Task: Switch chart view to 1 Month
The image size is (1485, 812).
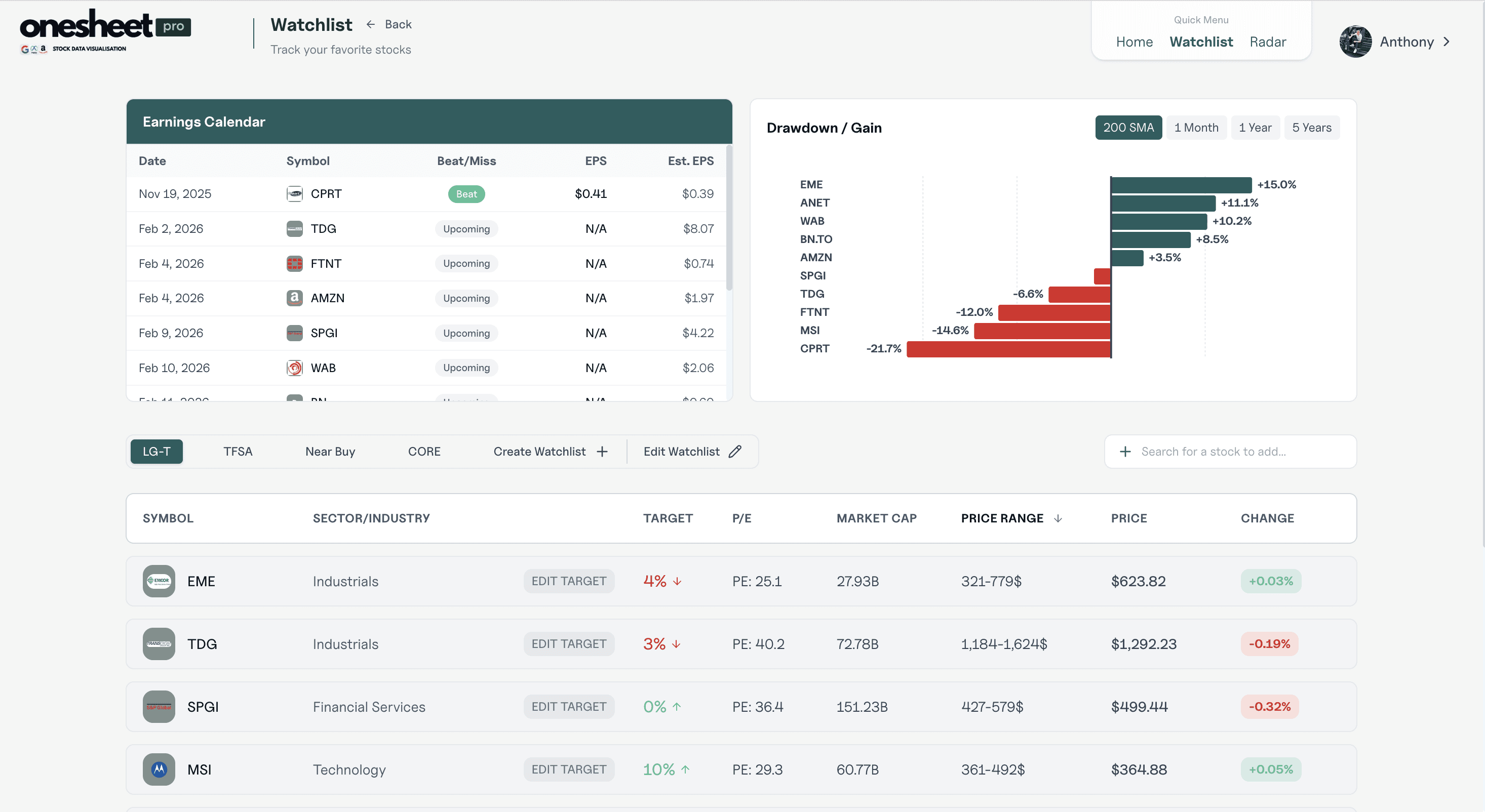Action: point(1196,128)
